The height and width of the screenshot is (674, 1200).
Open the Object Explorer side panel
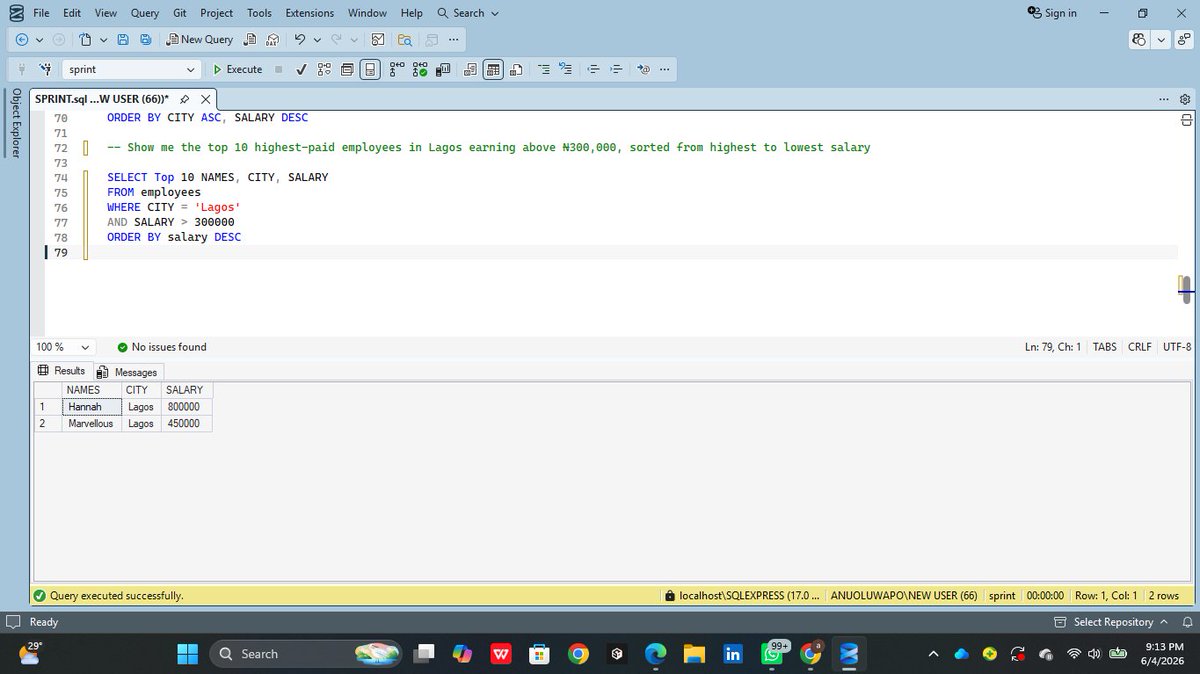pyautogui.click(x=15, y=123)
